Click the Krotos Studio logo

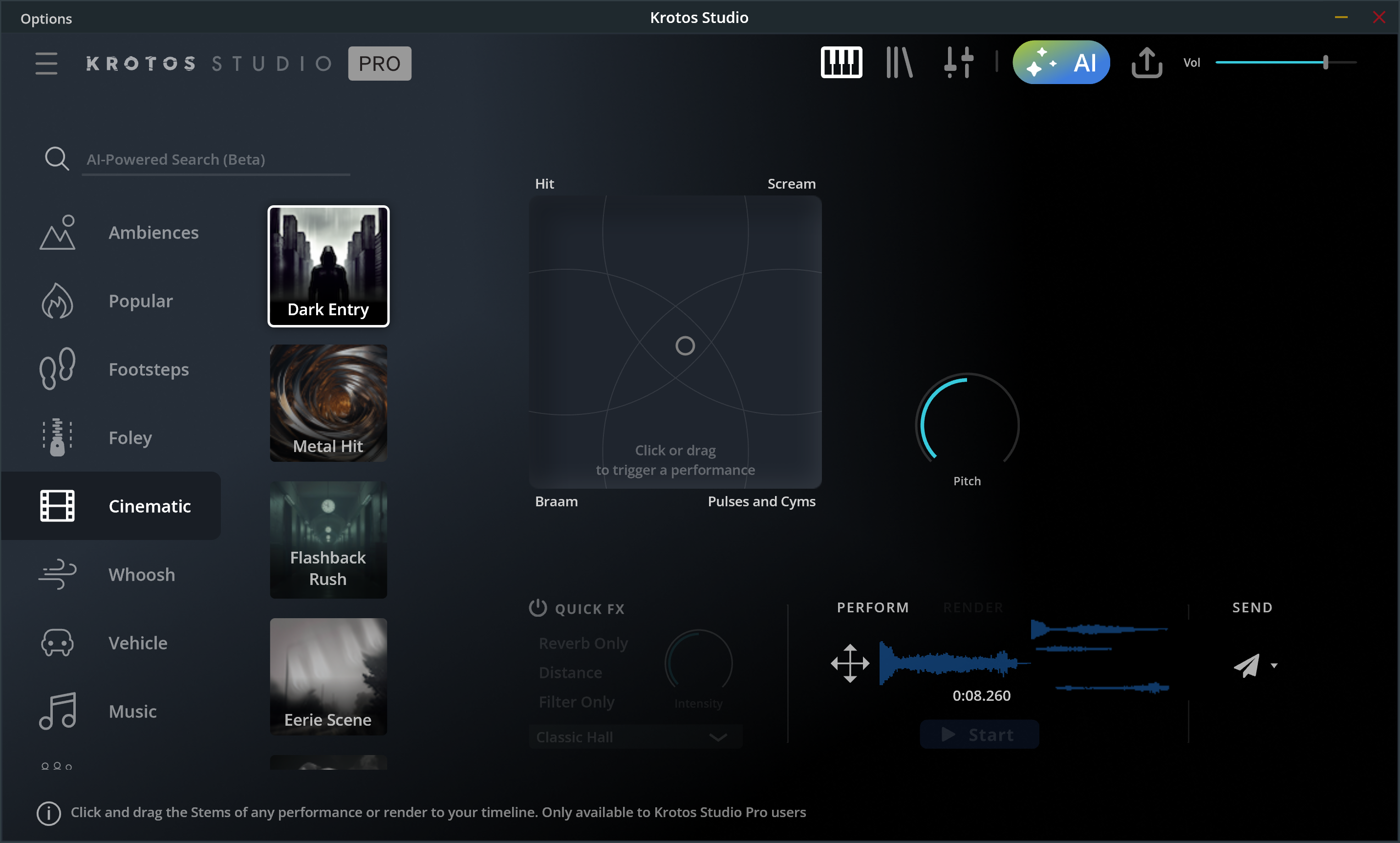pos(209,63)
